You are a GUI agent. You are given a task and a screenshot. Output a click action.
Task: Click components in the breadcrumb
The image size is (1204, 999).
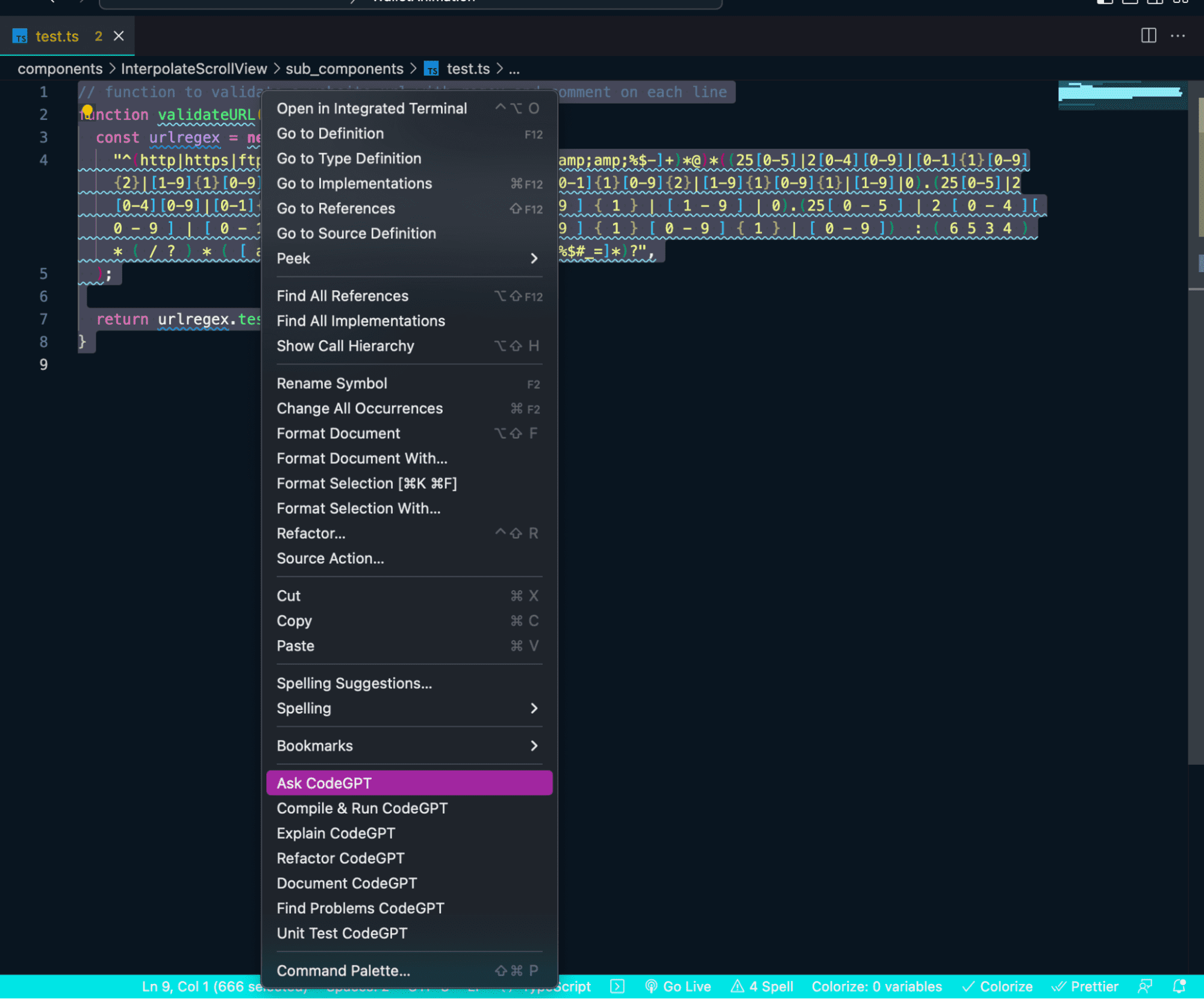[60, 69]
